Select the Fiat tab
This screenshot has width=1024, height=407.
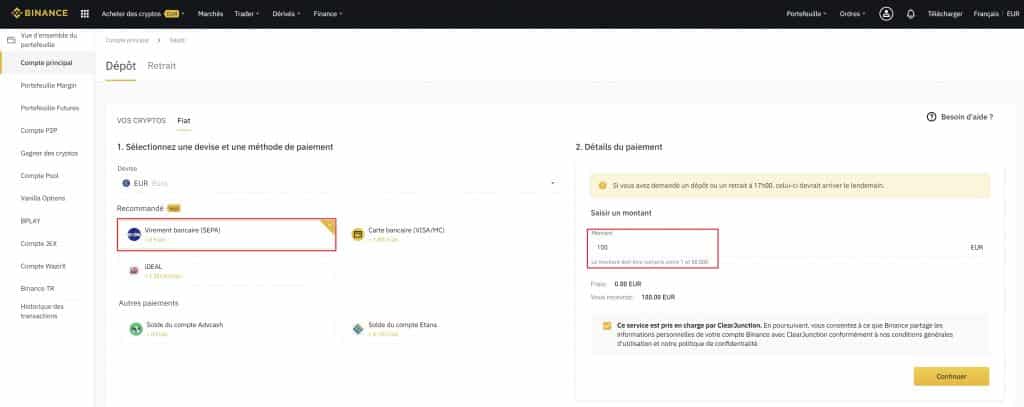[x=184, y=121]
